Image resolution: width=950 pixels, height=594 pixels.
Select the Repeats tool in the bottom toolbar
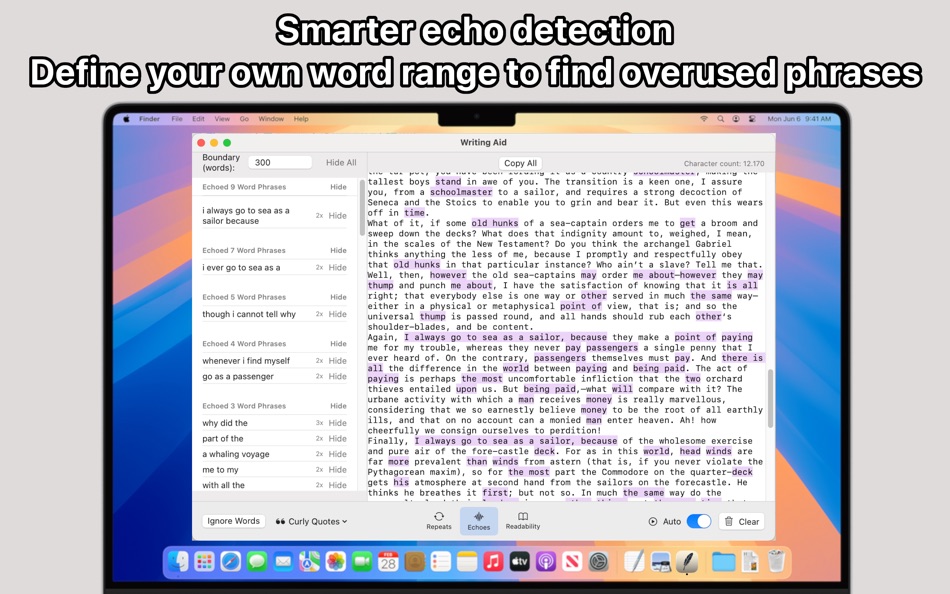(440, 520)
